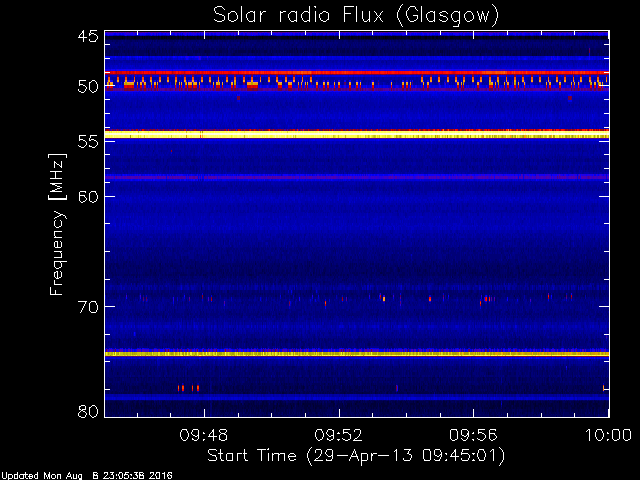Click the 09:52 time tick label
This screenshot has width=640, height=480.
tap(338, 436)
